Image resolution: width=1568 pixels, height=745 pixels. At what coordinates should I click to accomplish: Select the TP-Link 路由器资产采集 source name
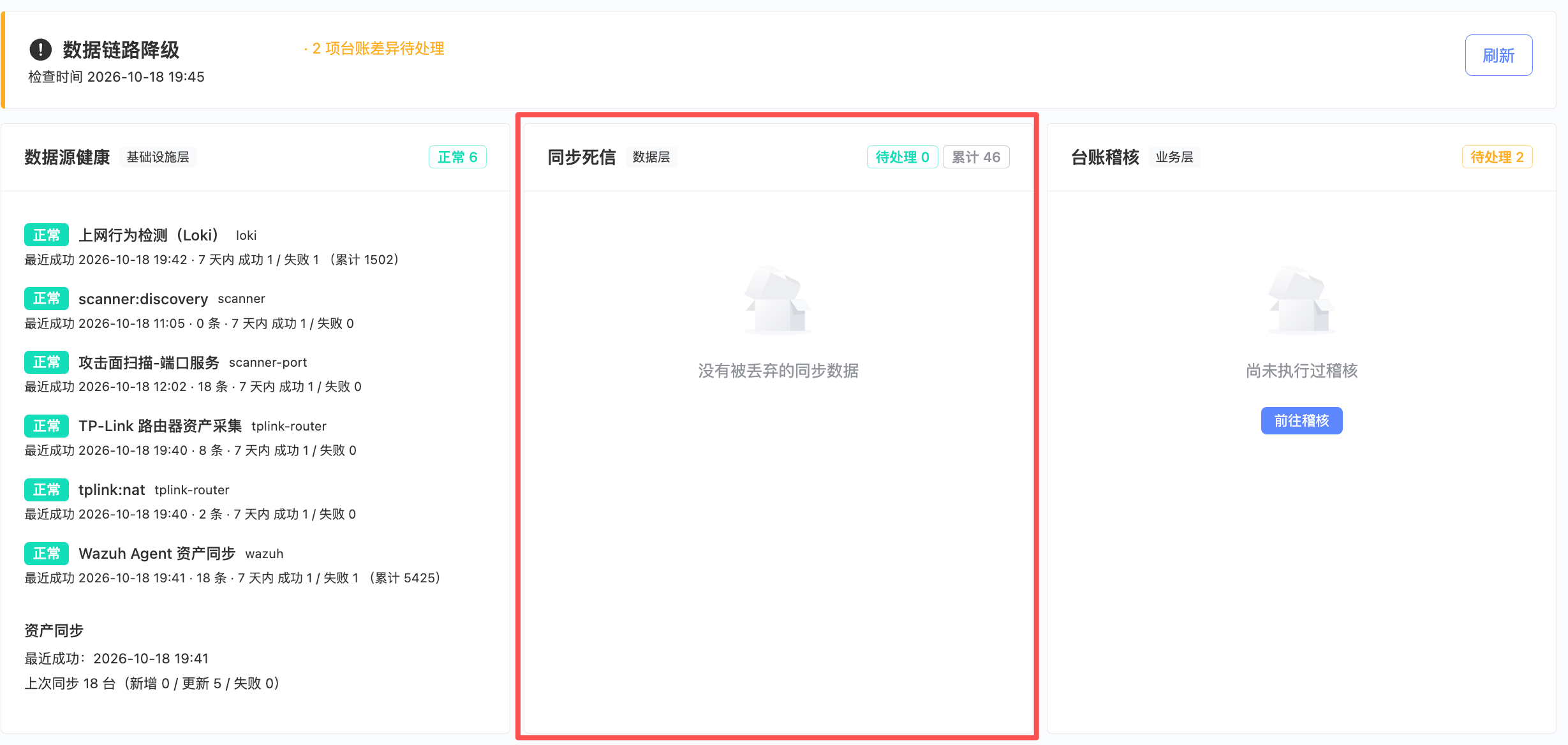[x=160, y=426]
